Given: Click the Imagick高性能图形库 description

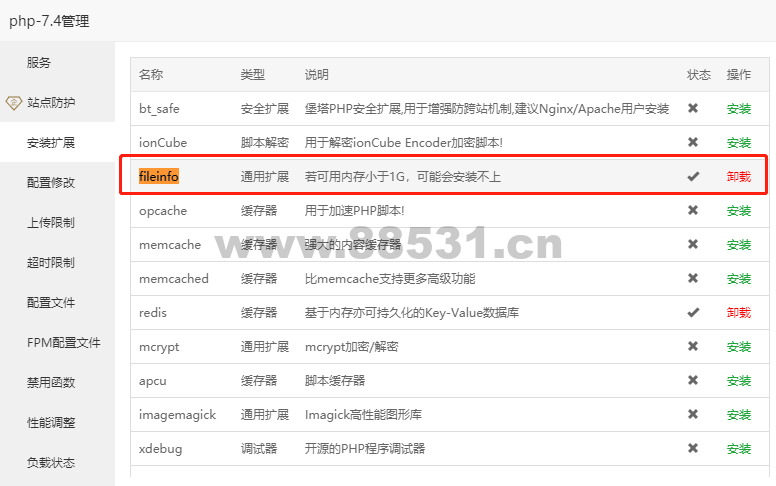Looking at the screenshot, I should [363, 415].
